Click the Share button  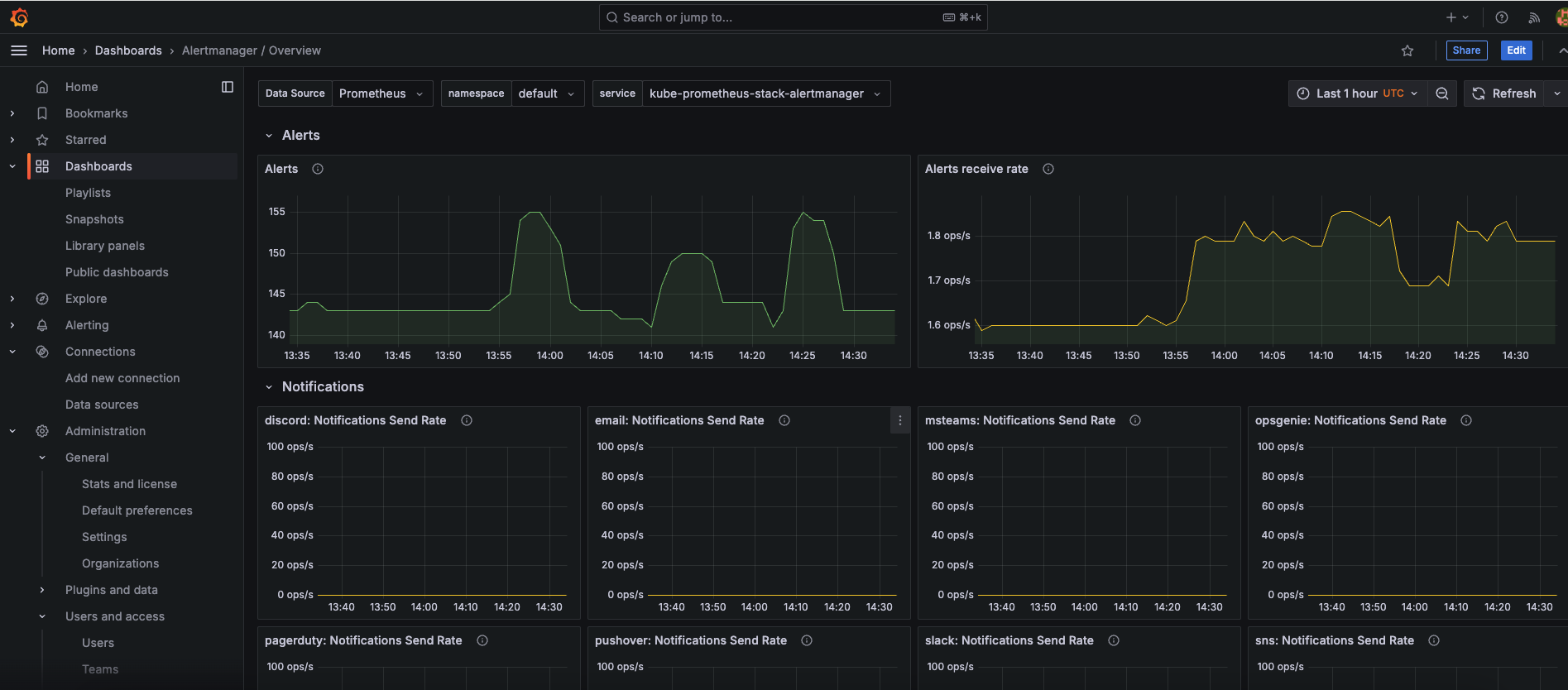(1465, 50)
